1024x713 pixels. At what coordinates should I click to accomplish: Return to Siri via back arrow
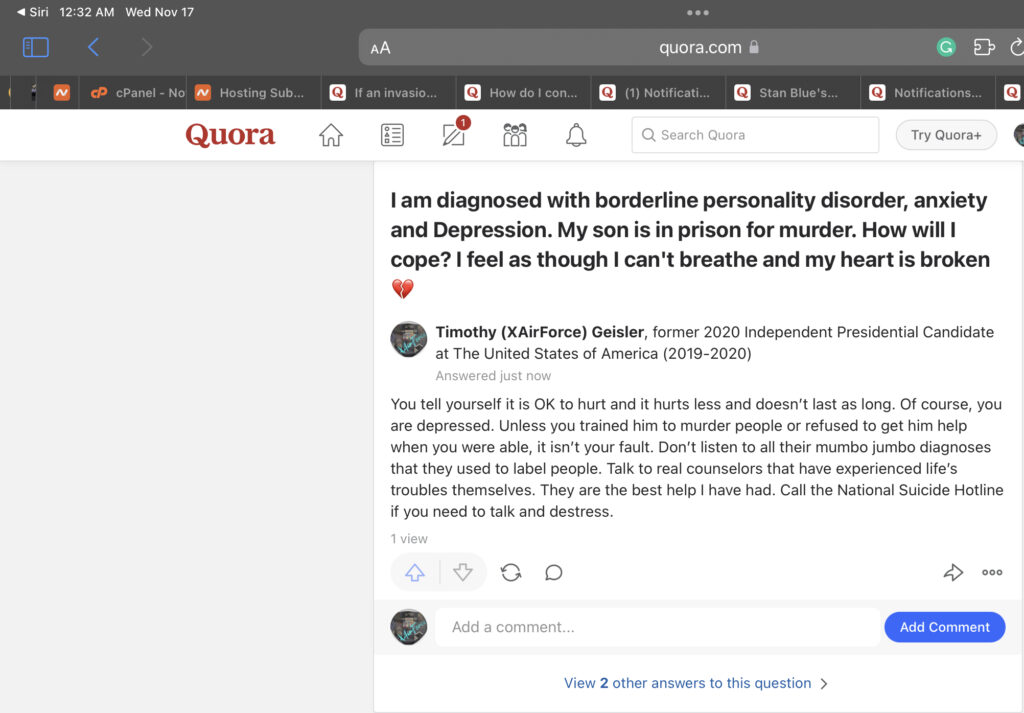point(32,12)
